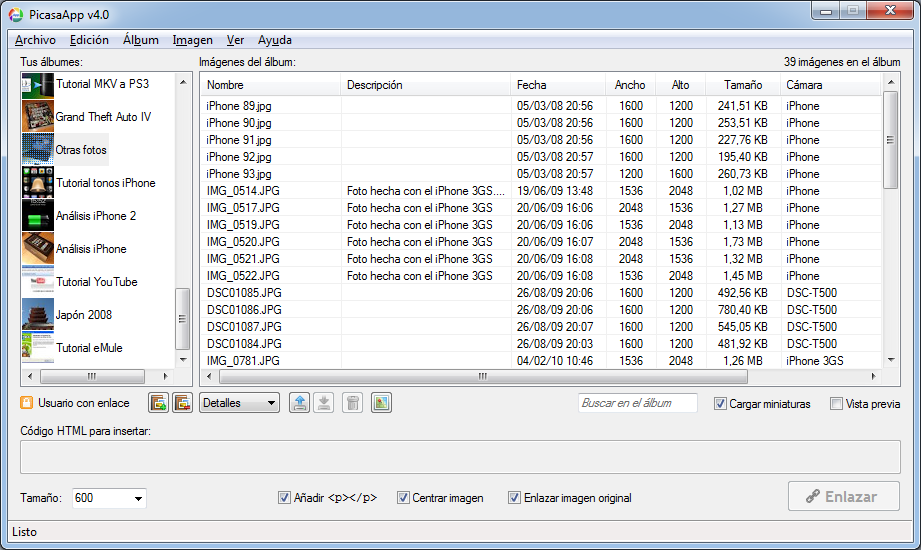Enable the Vista previa checkbox
The width and height of the screenshot is (921, 550).
pyautogui.click(x=836, y=404)
